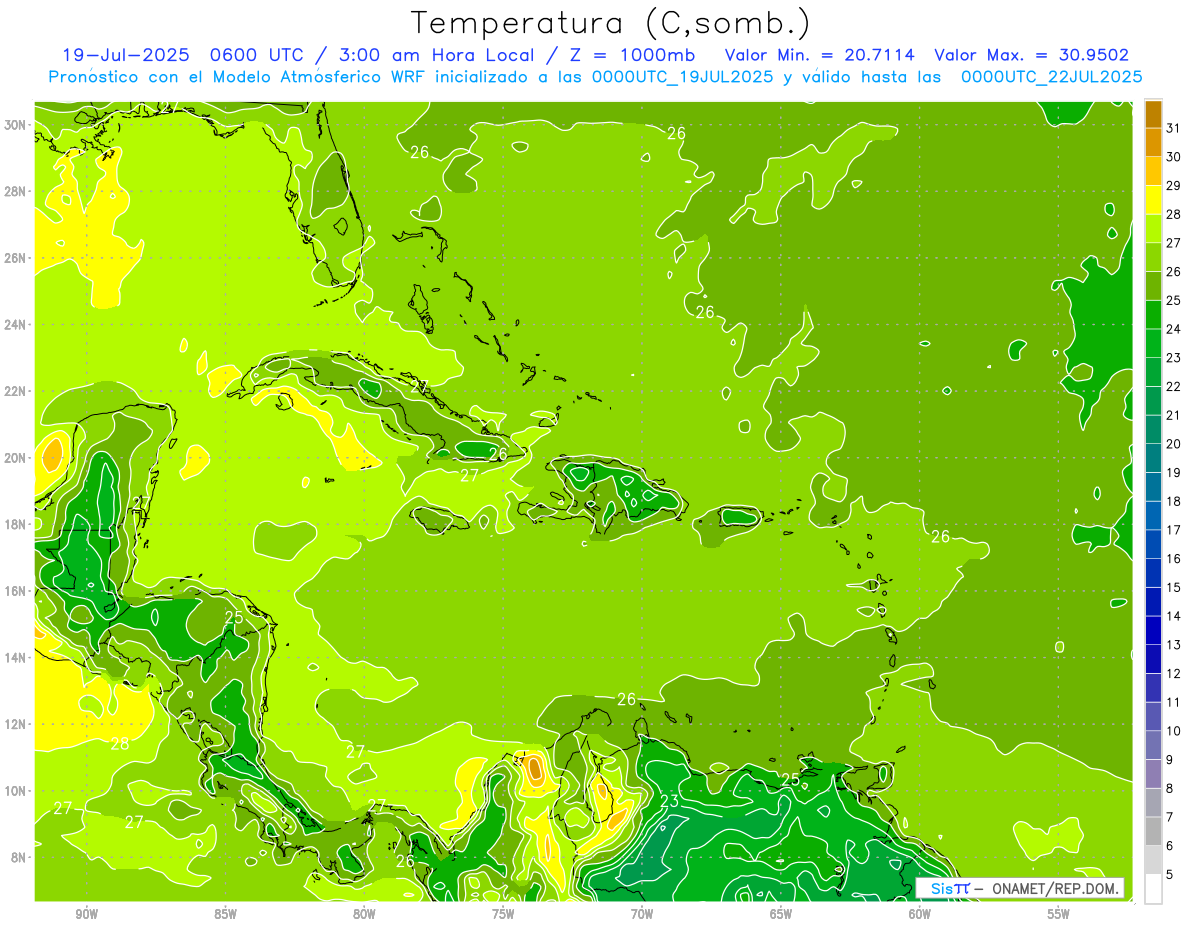The height and width of the screenshot is (927, 1200).
Task: Click the '24N' latitude axis label
Action: [16, 325]
